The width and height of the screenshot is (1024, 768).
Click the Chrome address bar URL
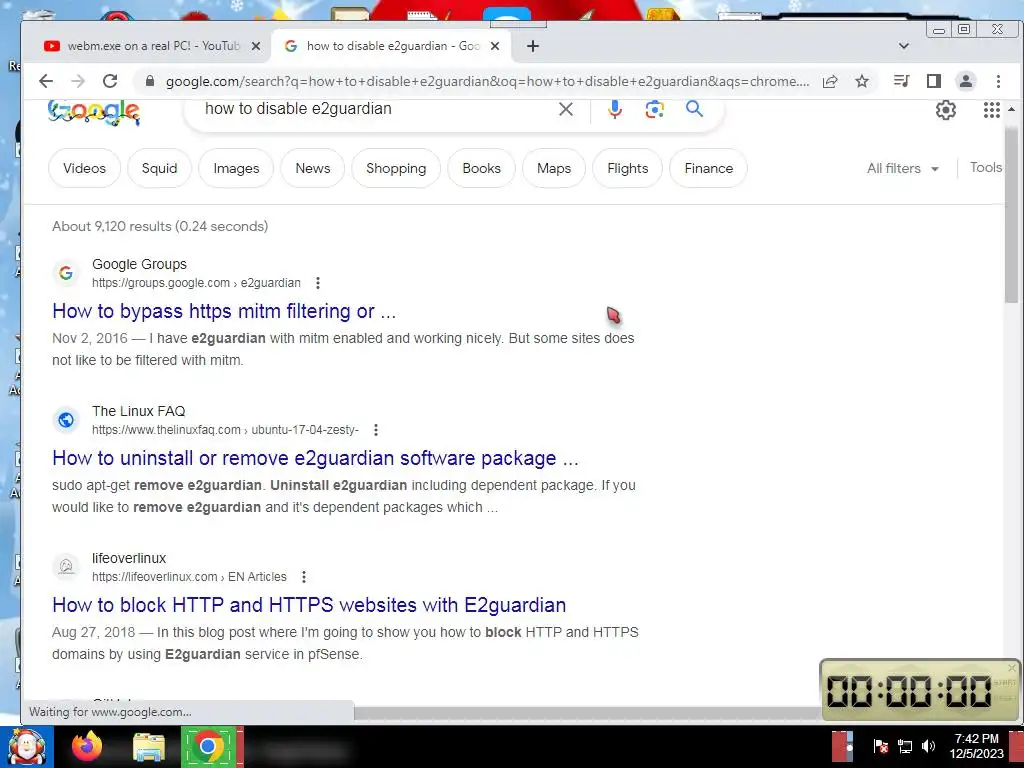[x=487, y=81]
